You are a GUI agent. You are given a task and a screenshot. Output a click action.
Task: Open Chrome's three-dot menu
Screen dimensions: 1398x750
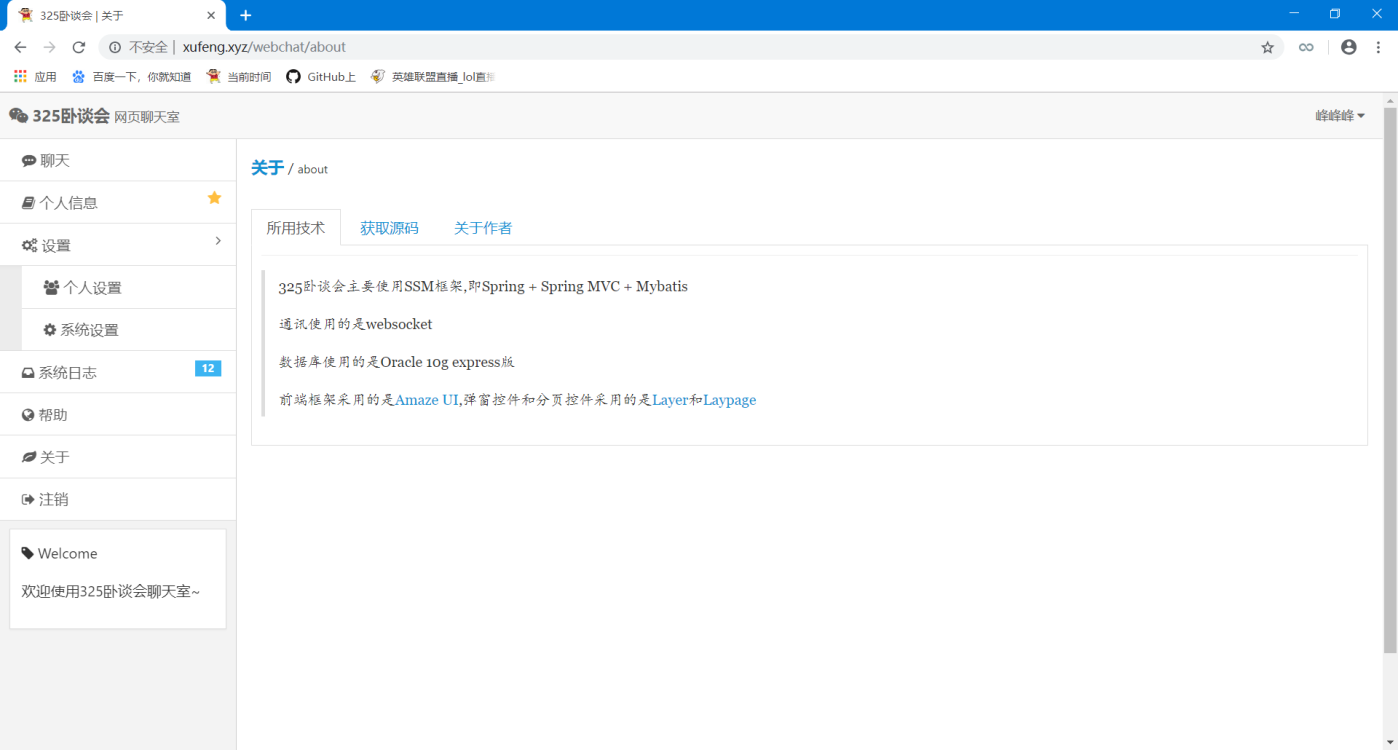[x=1379, y=47]
